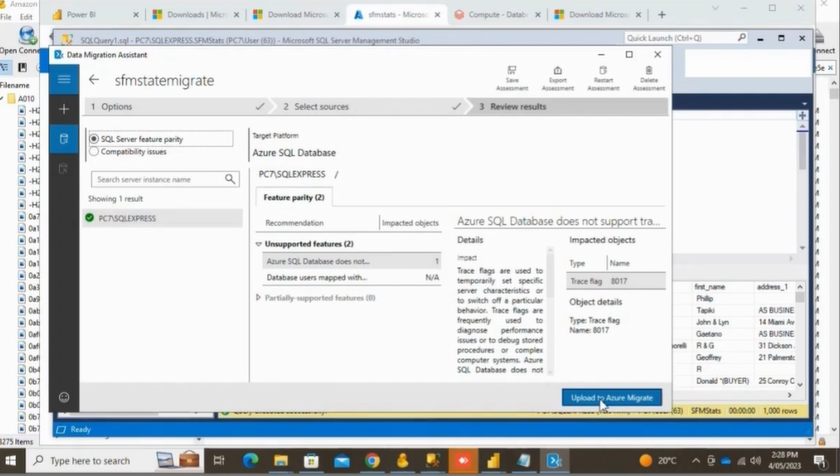Click the search magnifier in server instance field
This screenshot has height=476, width=840.
point(230,179)
